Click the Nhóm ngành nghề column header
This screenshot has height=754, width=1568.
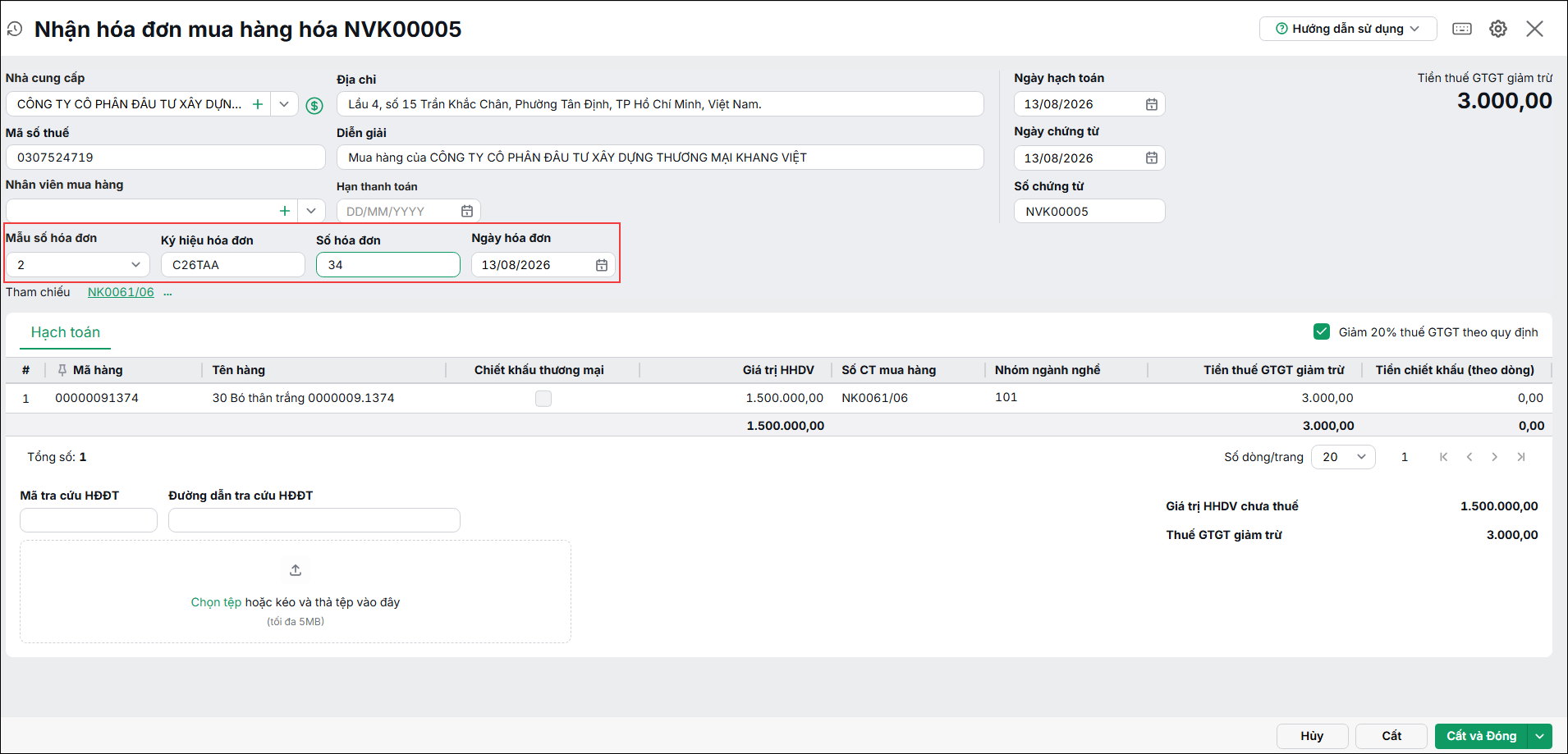(x=1048, y=370)
